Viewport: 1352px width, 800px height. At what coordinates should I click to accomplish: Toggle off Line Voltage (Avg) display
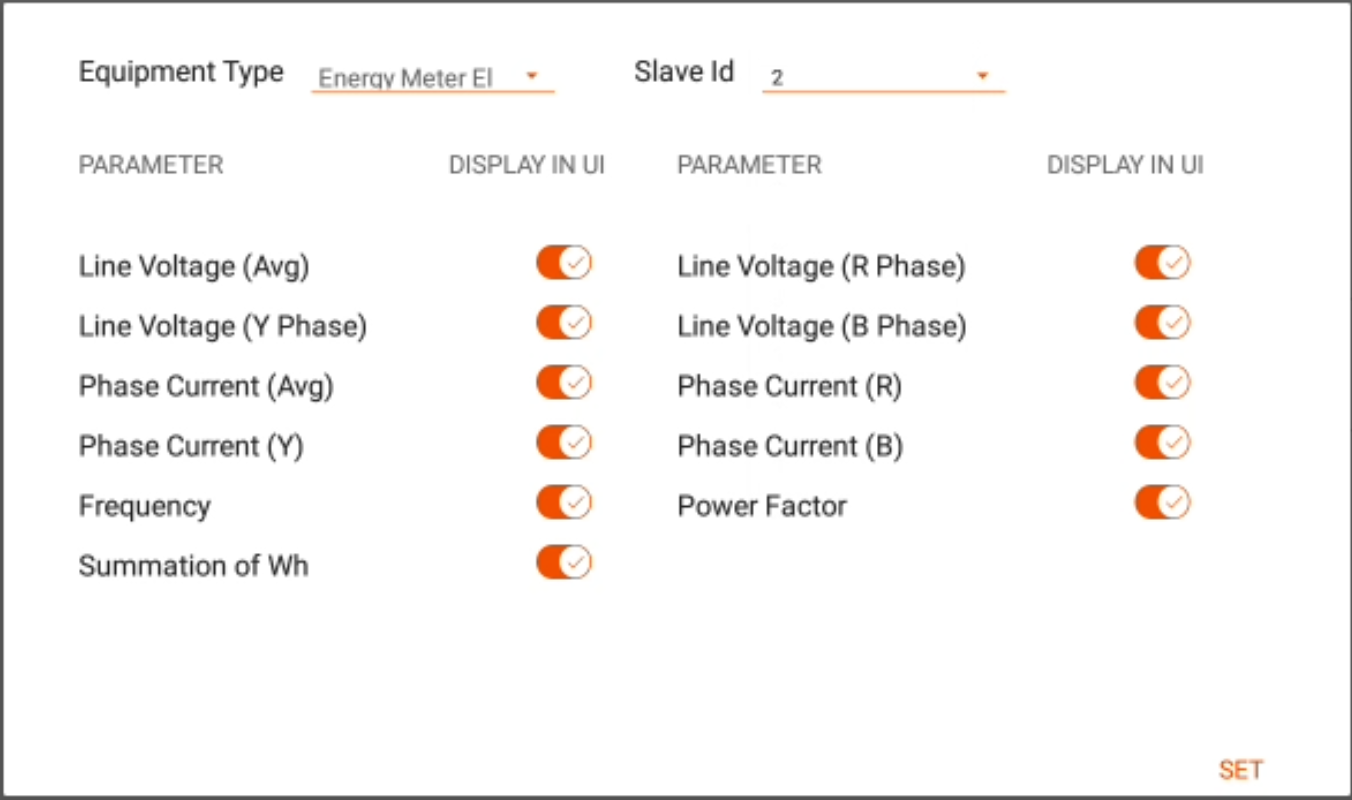point(564,263)
